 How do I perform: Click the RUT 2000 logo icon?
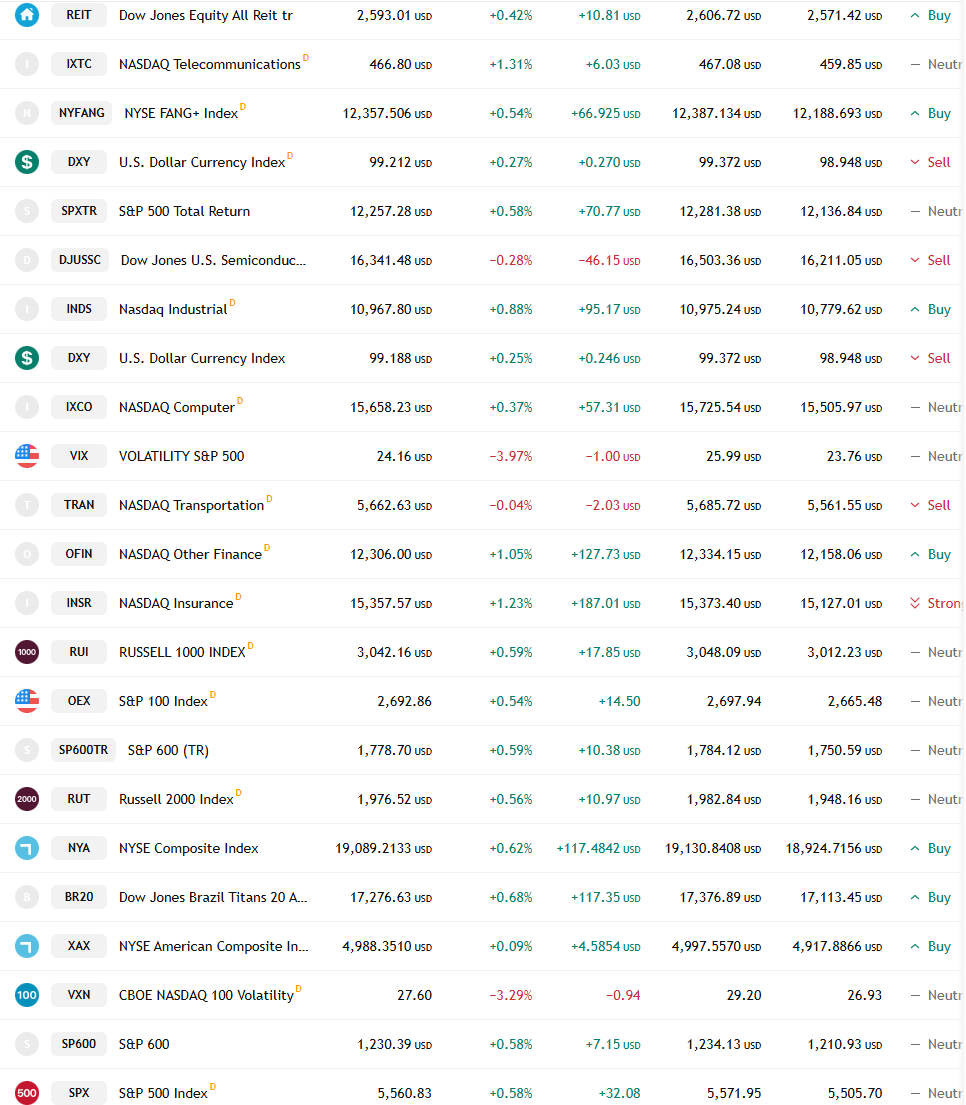(x=27, y=798)
